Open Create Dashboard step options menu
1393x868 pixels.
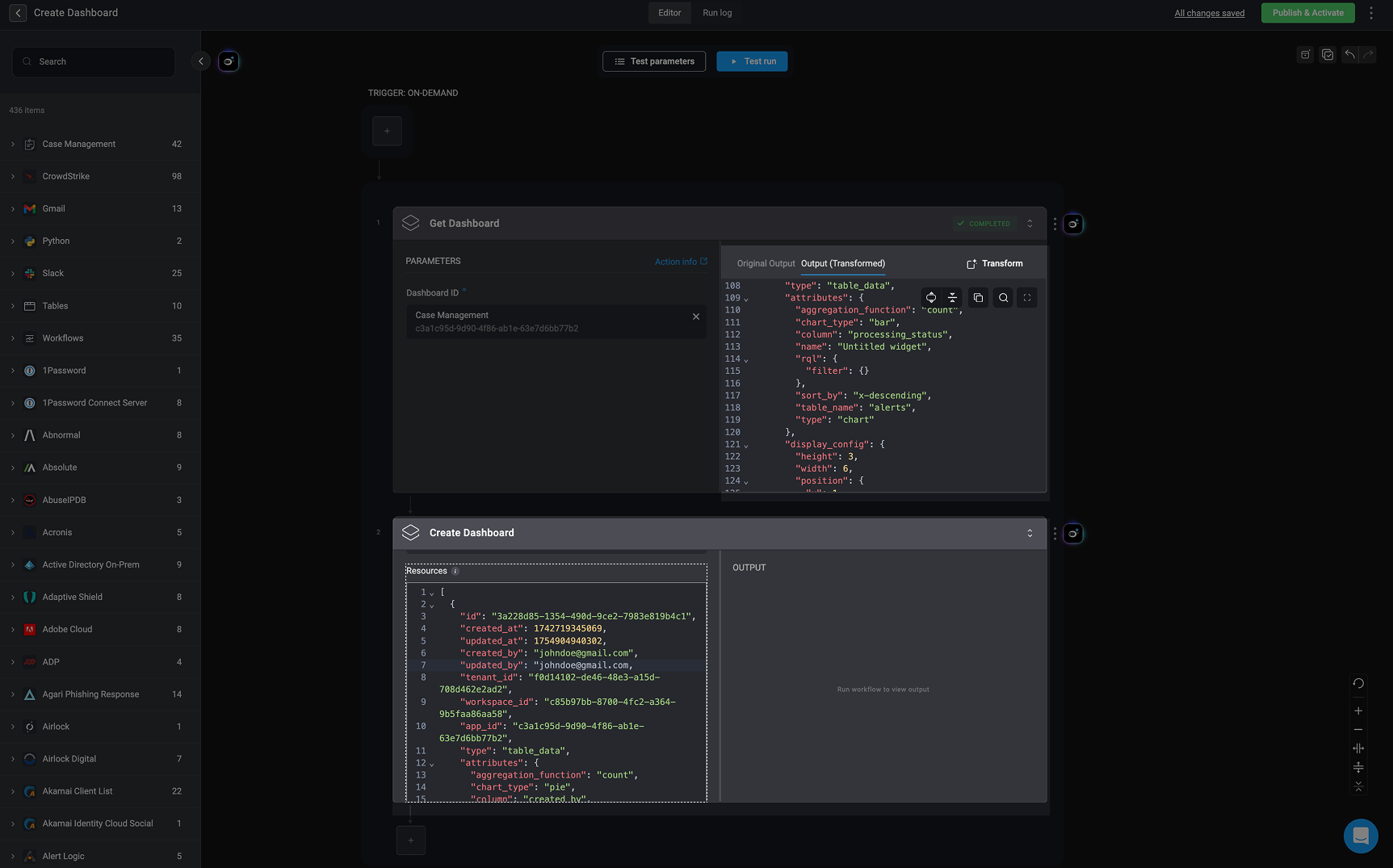tap(1055, 534)
